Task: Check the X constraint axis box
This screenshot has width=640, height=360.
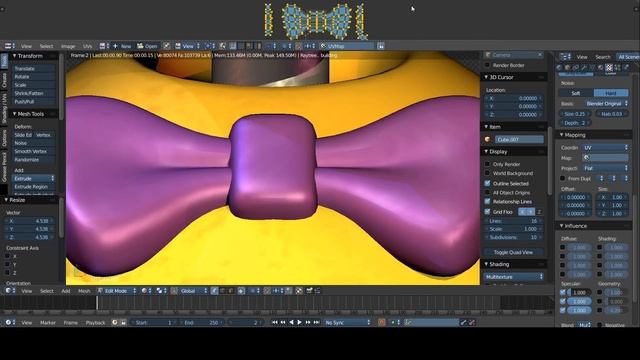Action: click(7, 256)
